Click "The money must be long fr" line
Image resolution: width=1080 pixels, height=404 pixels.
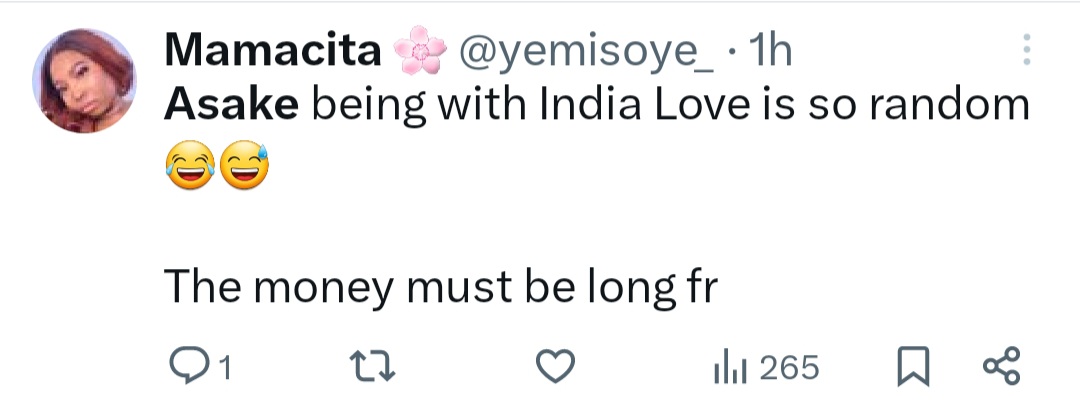[441, 288]
